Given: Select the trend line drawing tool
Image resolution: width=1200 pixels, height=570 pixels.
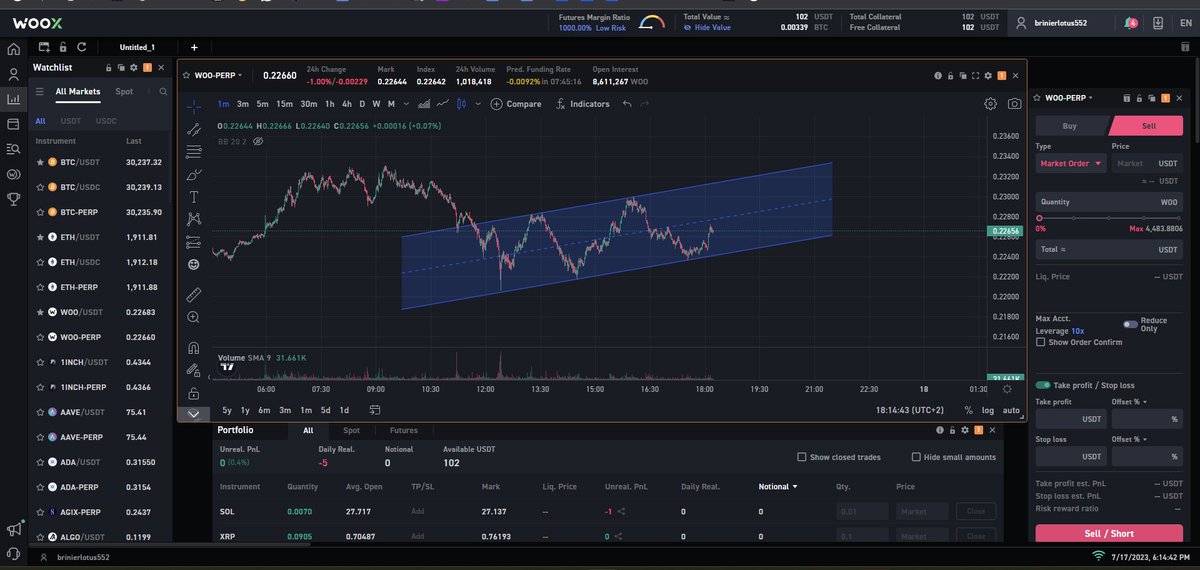Looking at the screenshot, I should 194,128.
